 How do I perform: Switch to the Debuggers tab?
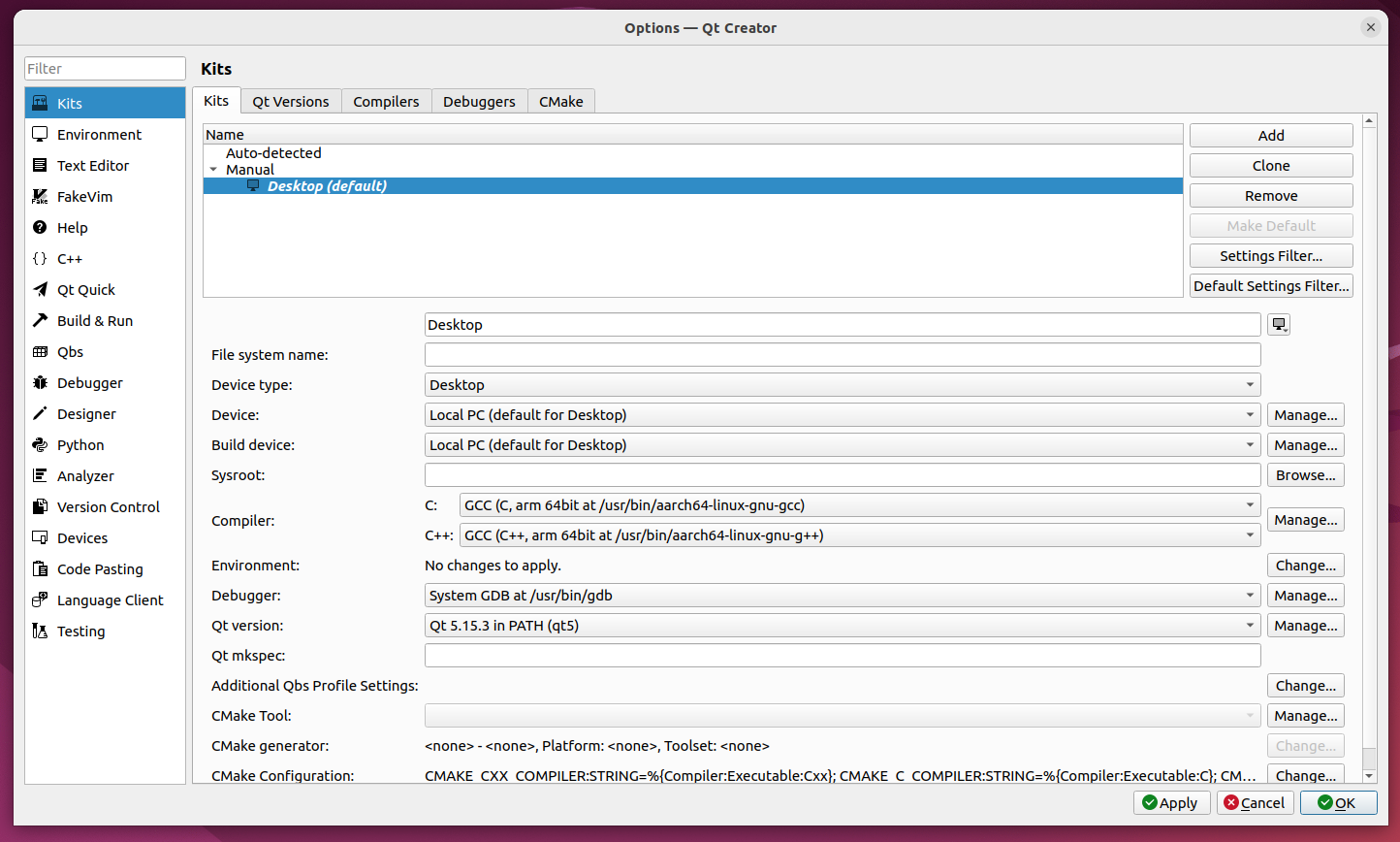[479, 102]
